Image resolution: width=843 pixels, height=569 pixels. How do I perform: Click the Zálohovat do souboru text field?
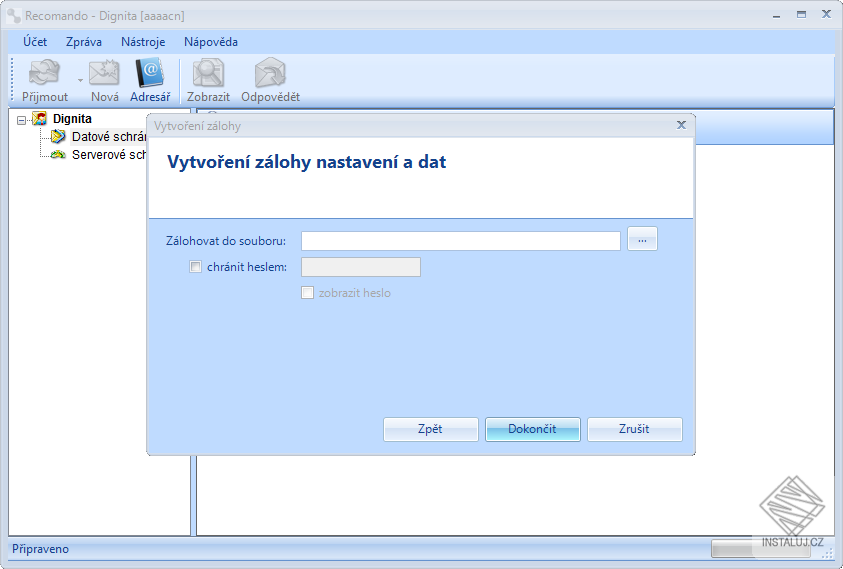[x=461, y=240]
